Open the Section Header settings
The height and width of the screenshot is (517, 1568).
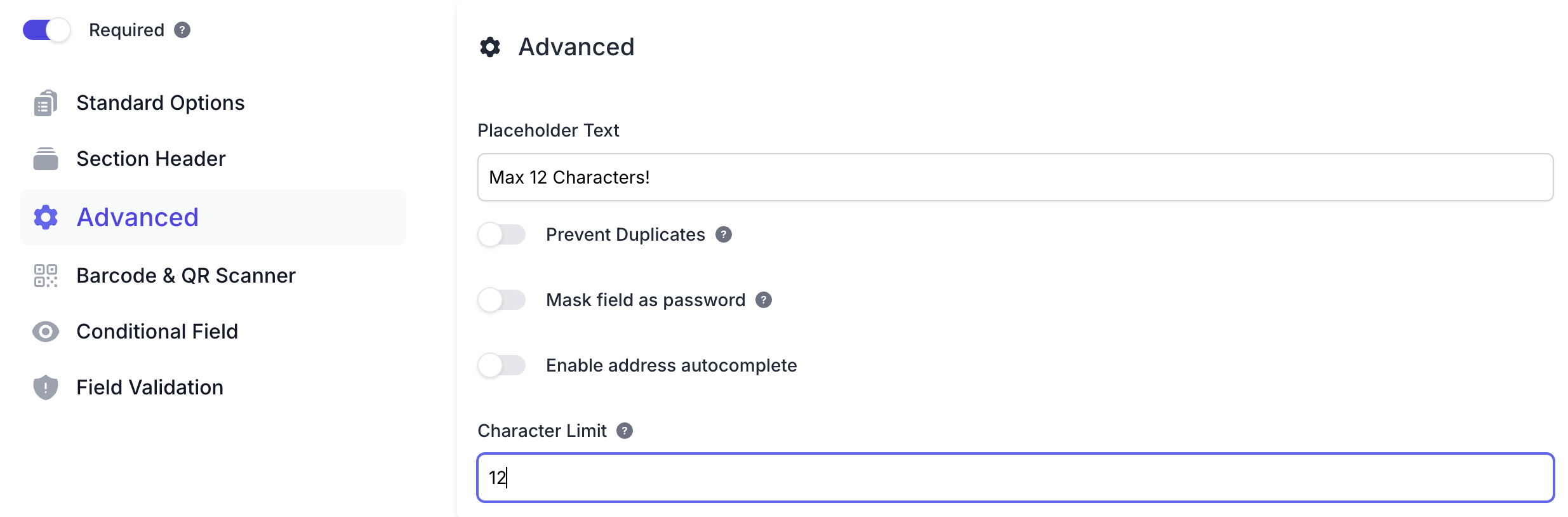click(x=150, y=159)
